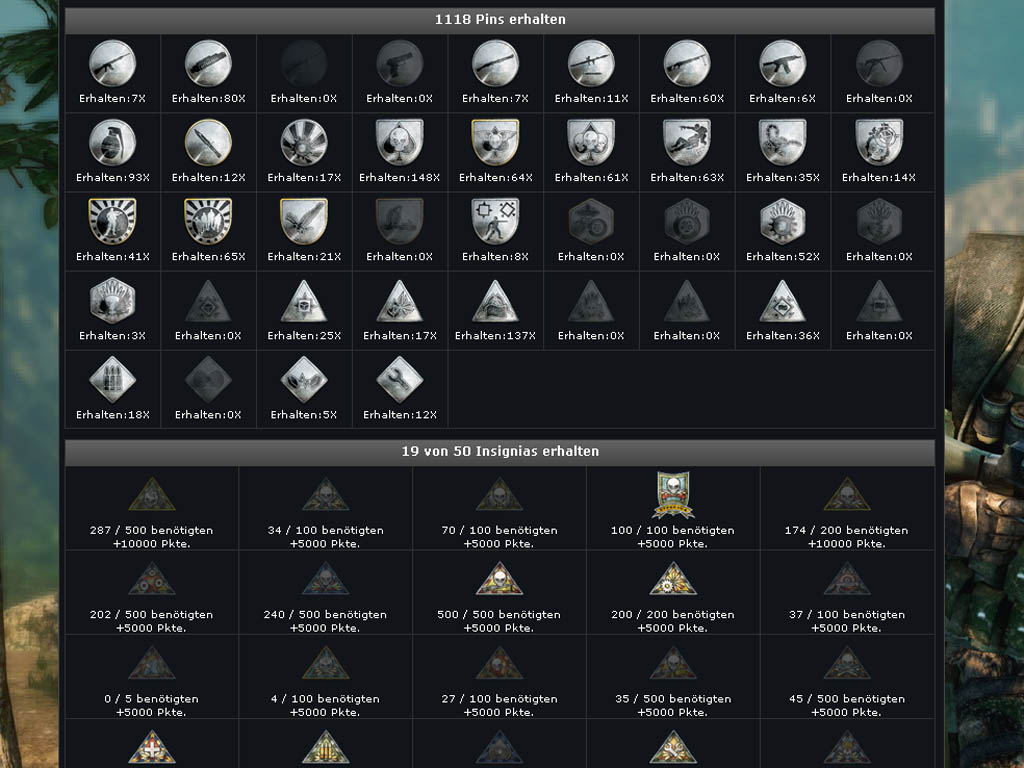
Task: Select the scorpion pin showing Erhalten:35X
Action: point(782,142)
